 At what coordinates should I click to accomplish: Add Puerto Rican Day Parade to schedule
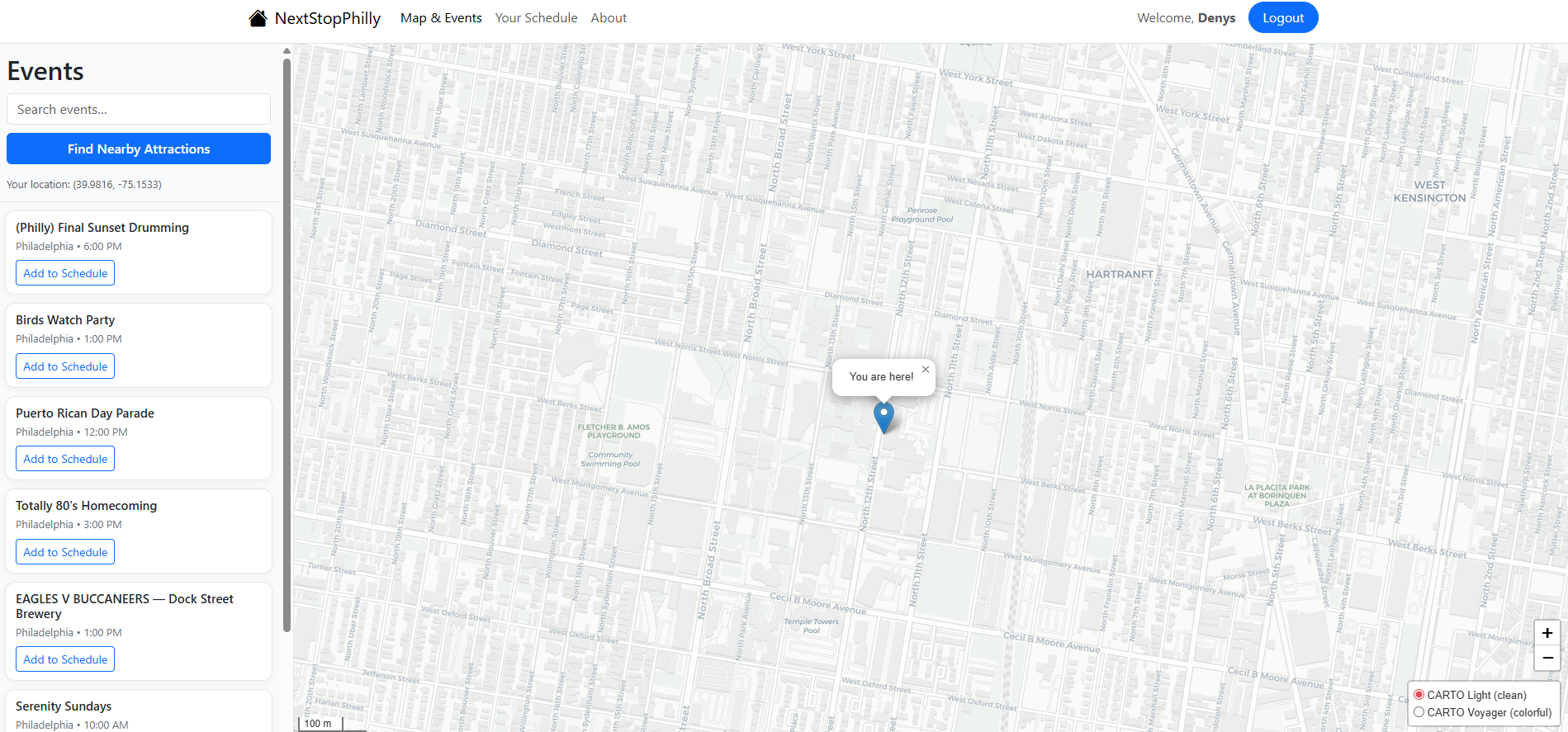65,459
